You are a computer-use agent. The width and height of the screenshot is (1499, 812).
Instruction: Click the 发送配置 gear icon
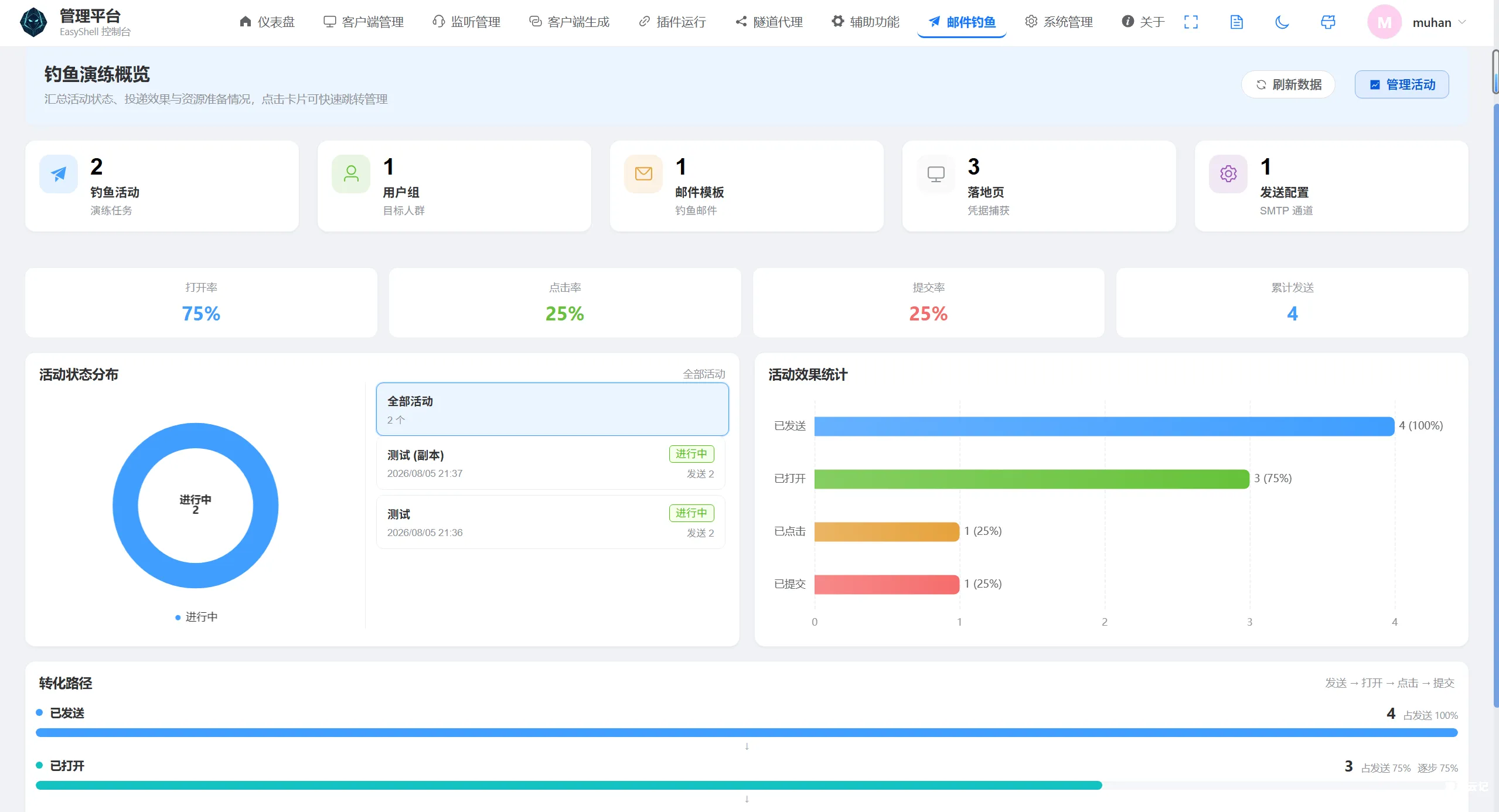(x=1228, y=174)
